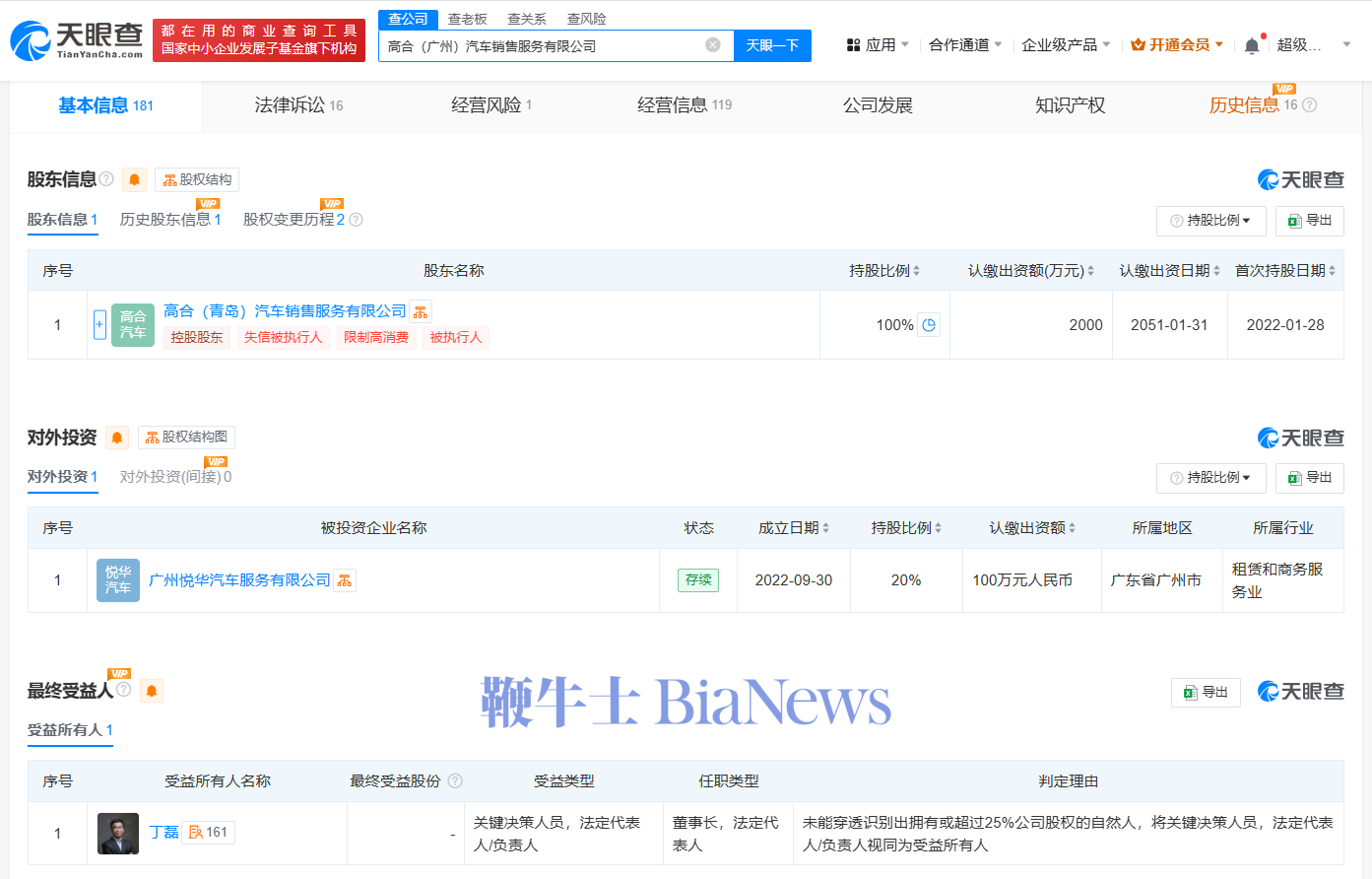Image resolution: width=1372 pixels, height=879 pixels.
Task: Sort investment table by 成立日期
Action: point(825,528)
